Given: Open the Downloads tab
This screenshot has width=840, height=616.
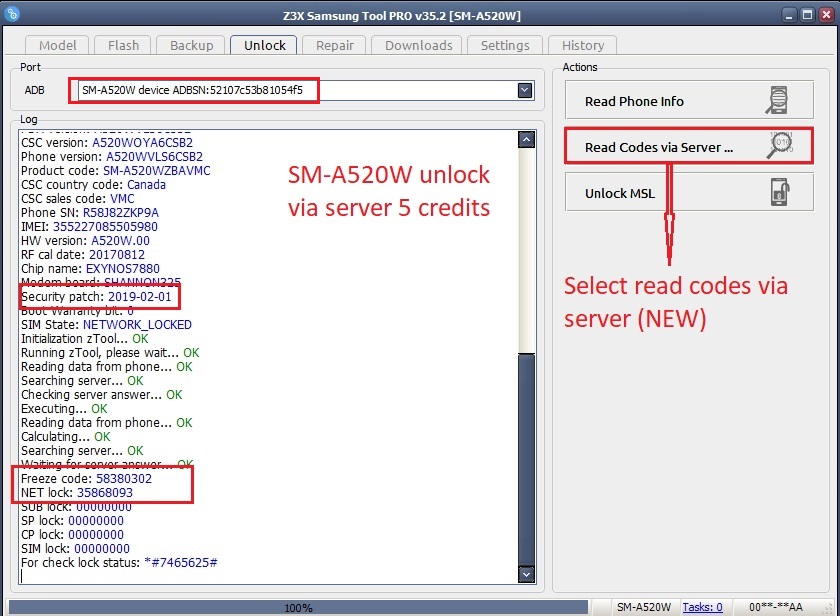Looking at the screenshot, I should [x=418, y=45].
